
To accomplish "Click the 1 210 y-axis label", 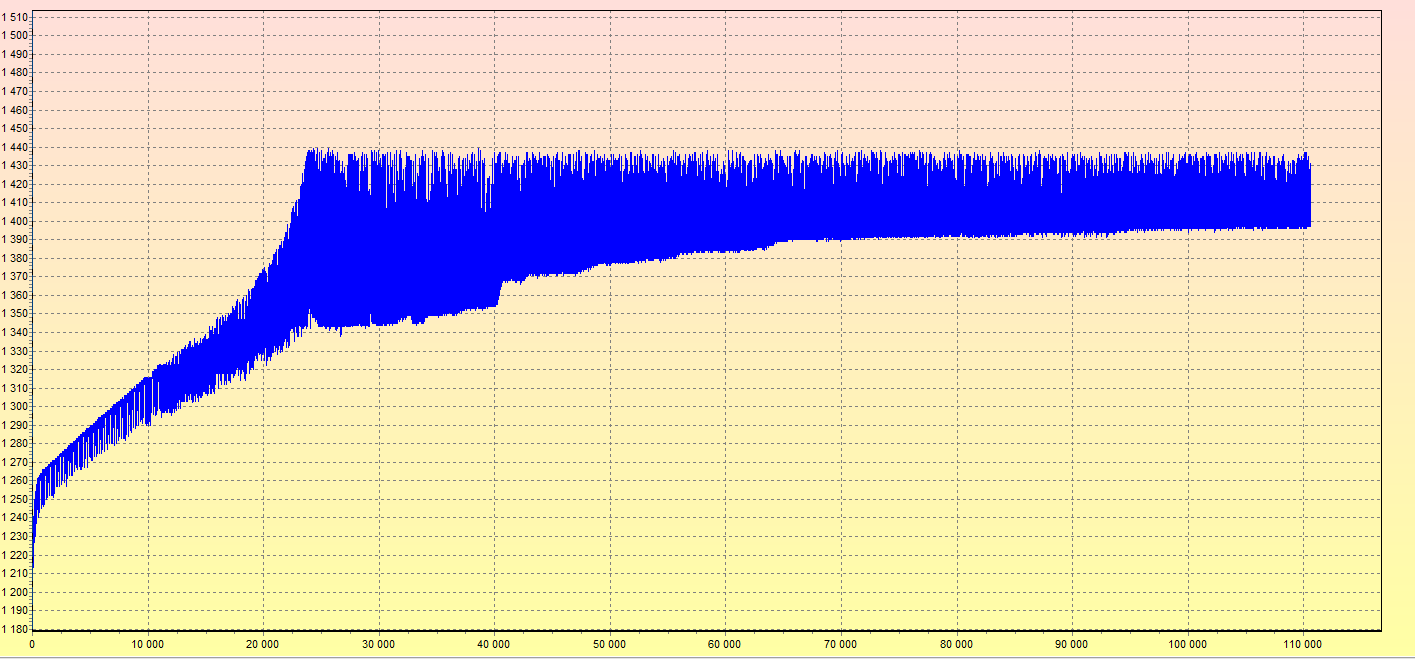I will click(15, 574).
